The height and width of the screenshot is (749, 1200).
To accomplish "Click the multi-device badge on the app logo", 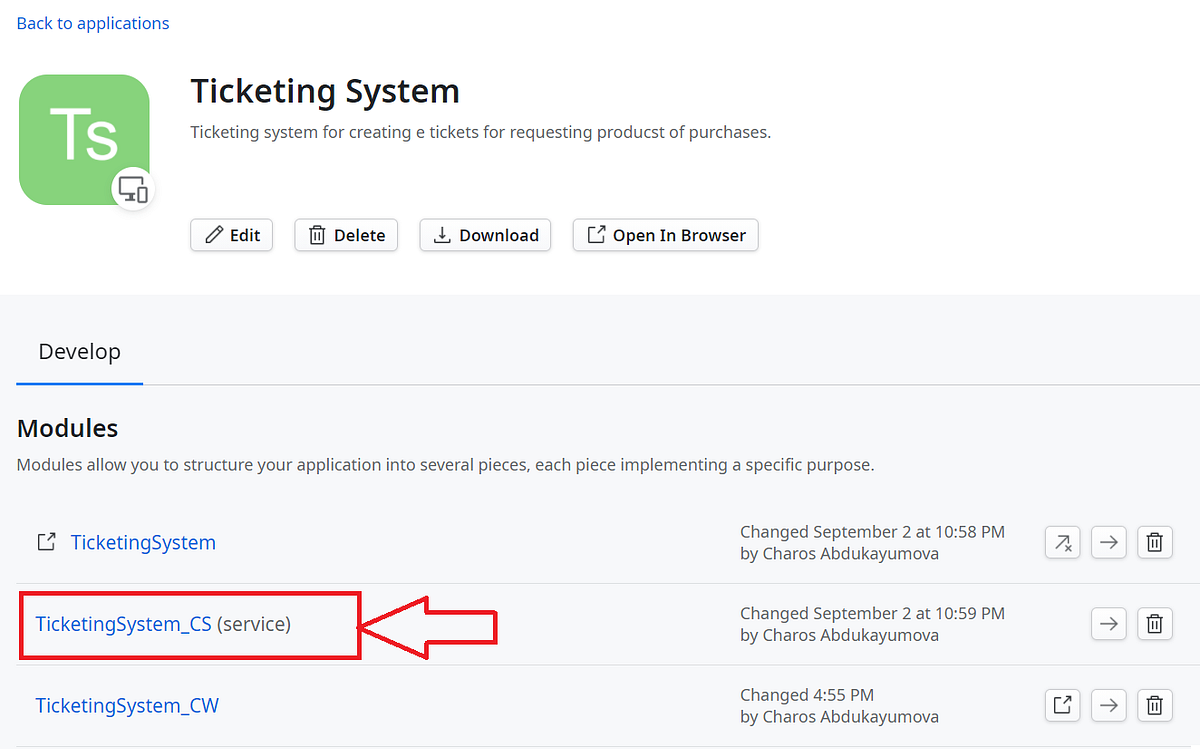I will (133, 189).
